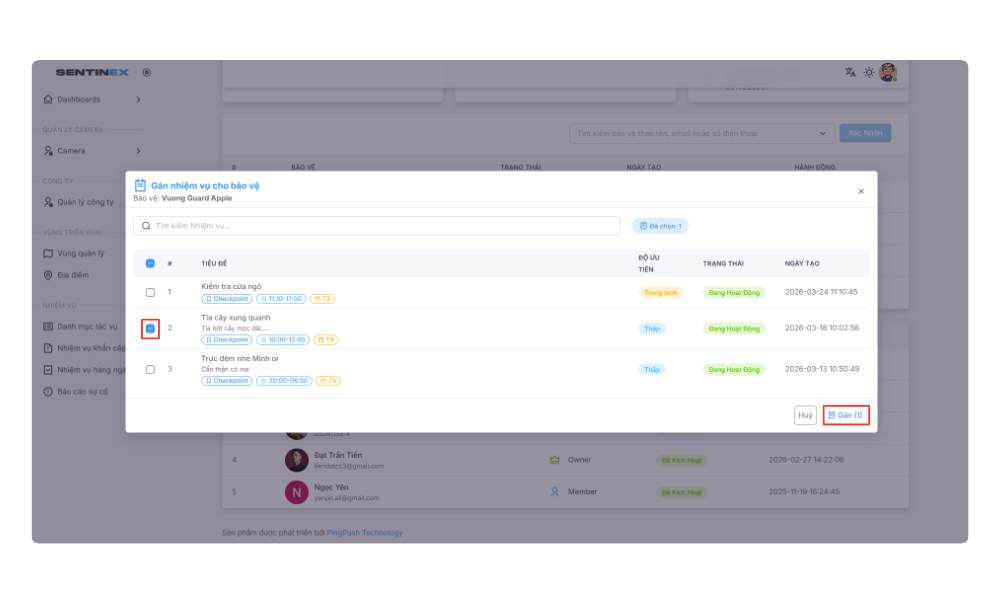Click the Gán (1) assign button

click(x=845, y=415)
